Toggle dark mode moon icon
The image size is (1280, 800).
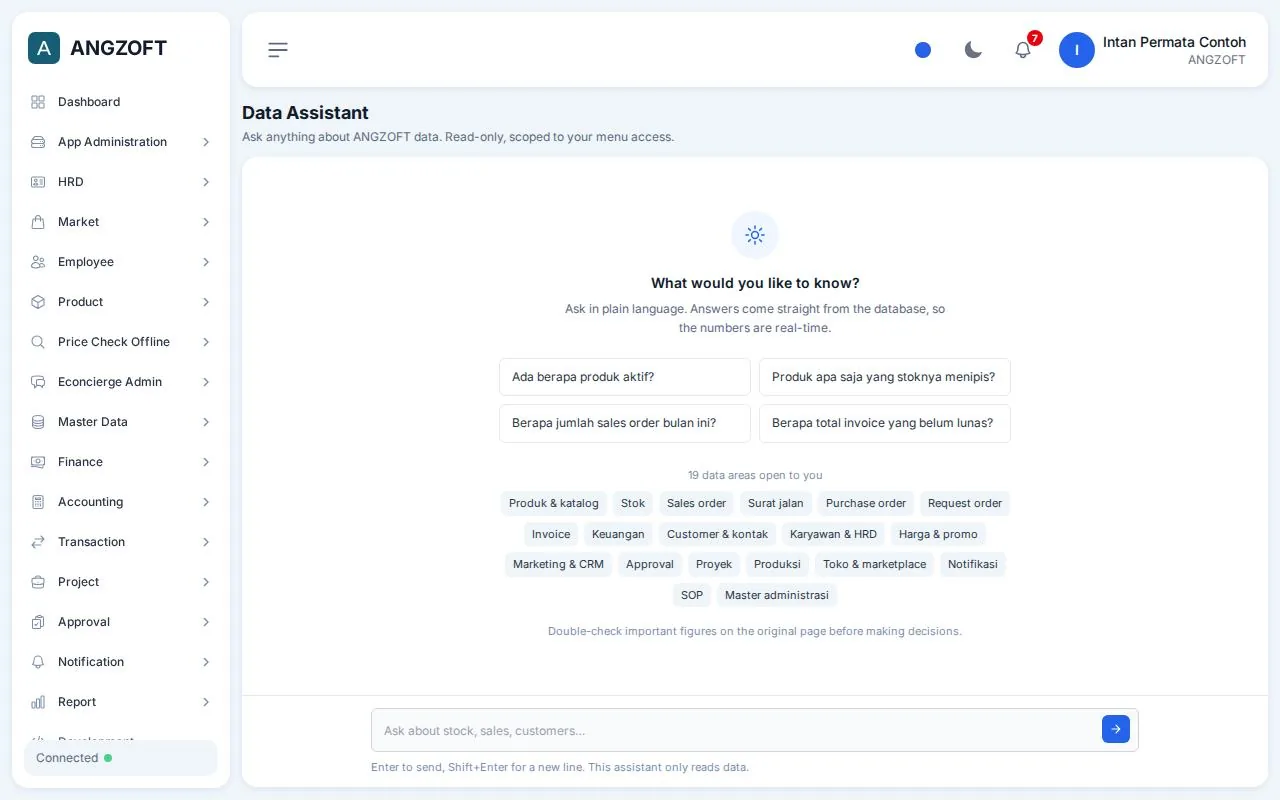(973, 50)
